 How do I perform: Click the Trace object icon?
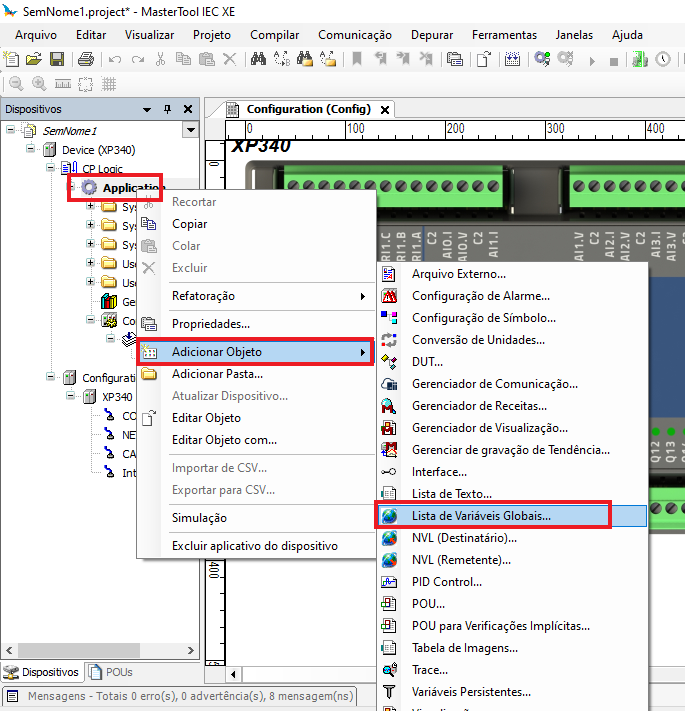pos(390,670)
